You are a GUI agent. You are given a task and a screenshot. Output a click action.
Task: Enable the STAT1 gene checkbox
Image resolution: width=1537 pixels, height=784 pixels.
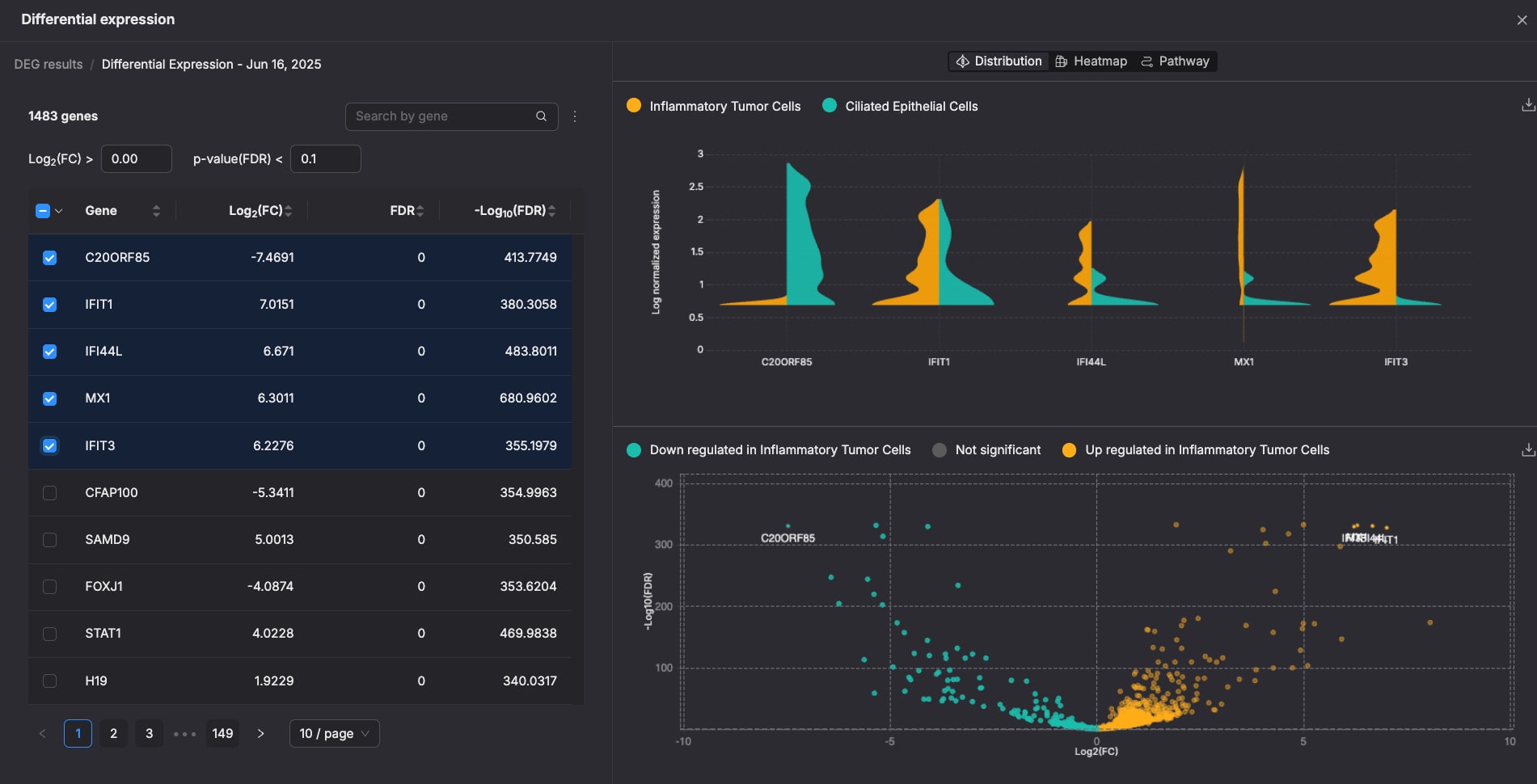click(x=50, y=634)
